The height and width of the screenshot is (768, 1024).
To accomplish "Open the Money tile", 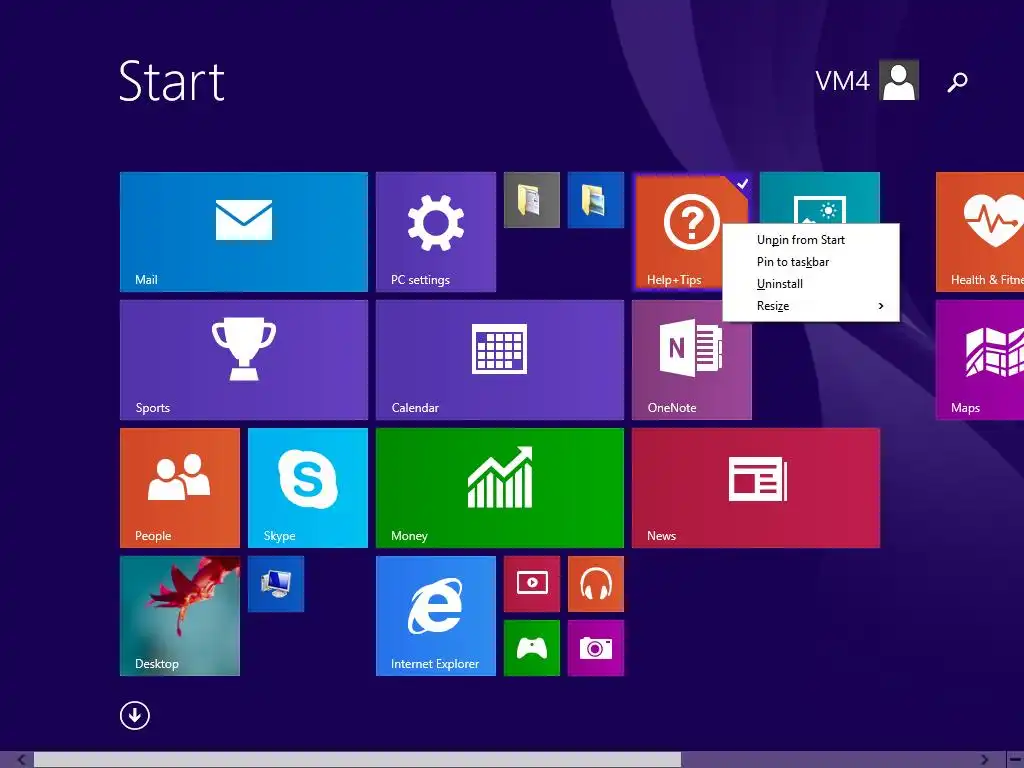I will pos(500,488).
